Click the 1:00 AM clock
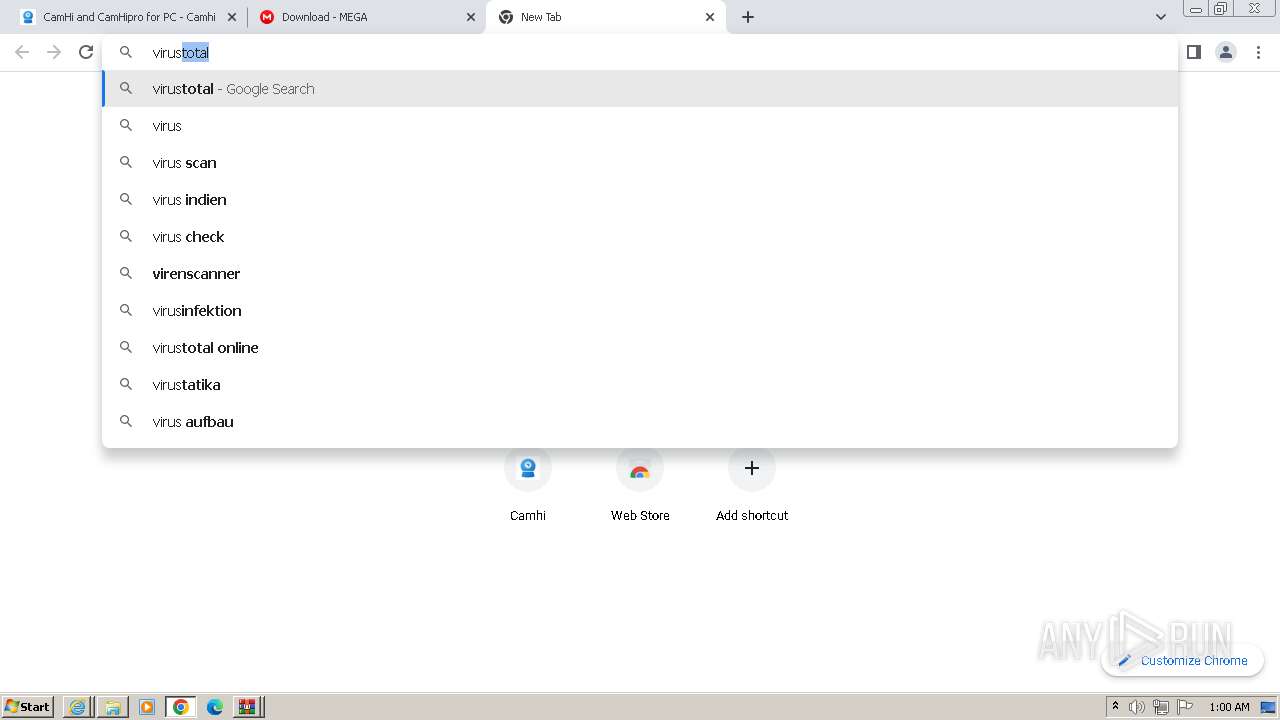Screen dimensions: 1280x720 click(x=1229, y=707)
